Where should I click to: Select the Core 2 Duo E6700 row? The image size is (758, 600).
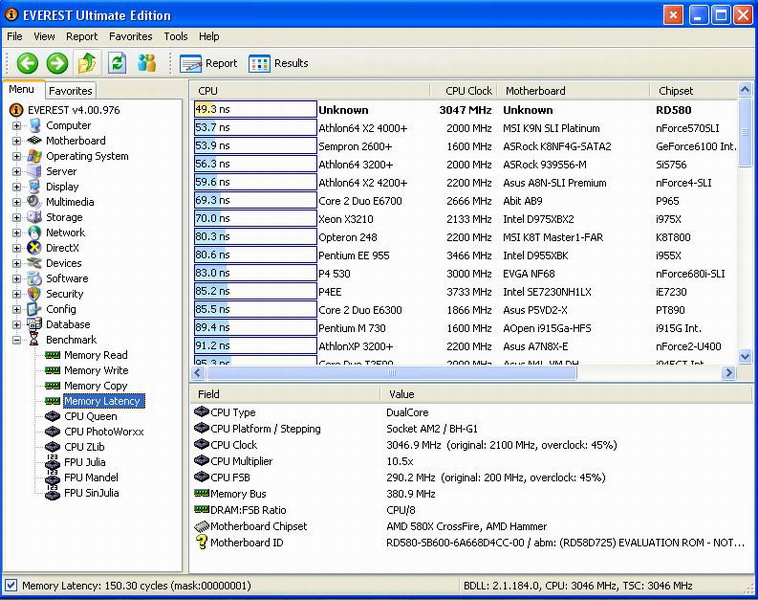point(465,201)
